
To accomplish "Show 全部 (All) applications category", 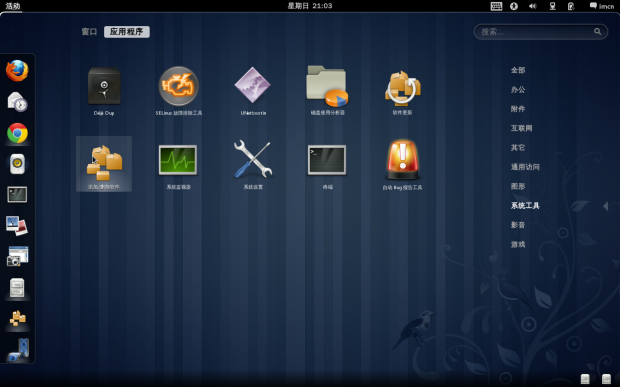I will click(x=518, y=70).
